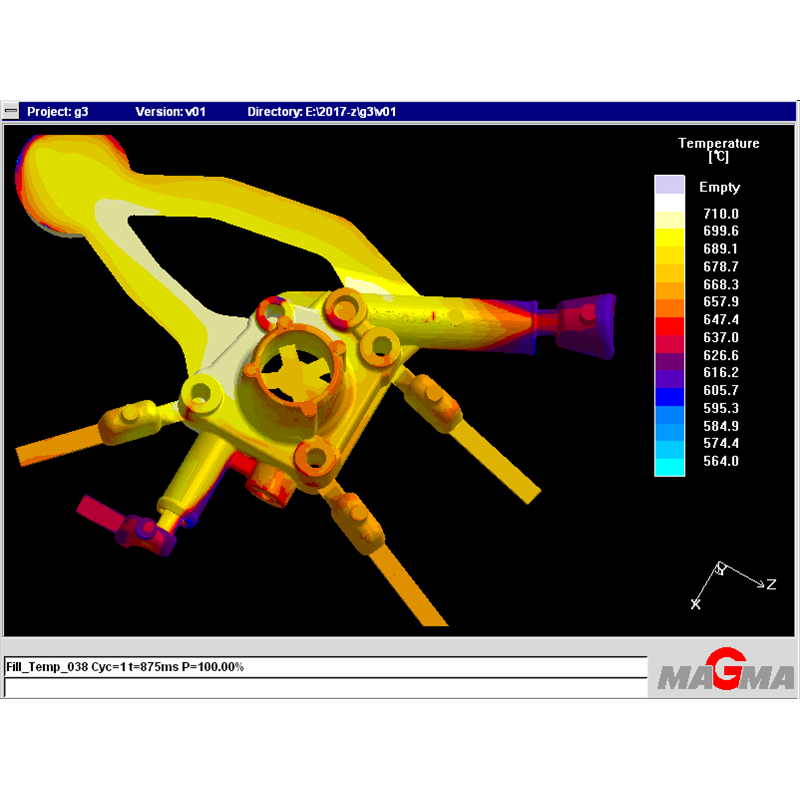
Task: Click the Empty lavender color swatch
Action: point(669,185)
